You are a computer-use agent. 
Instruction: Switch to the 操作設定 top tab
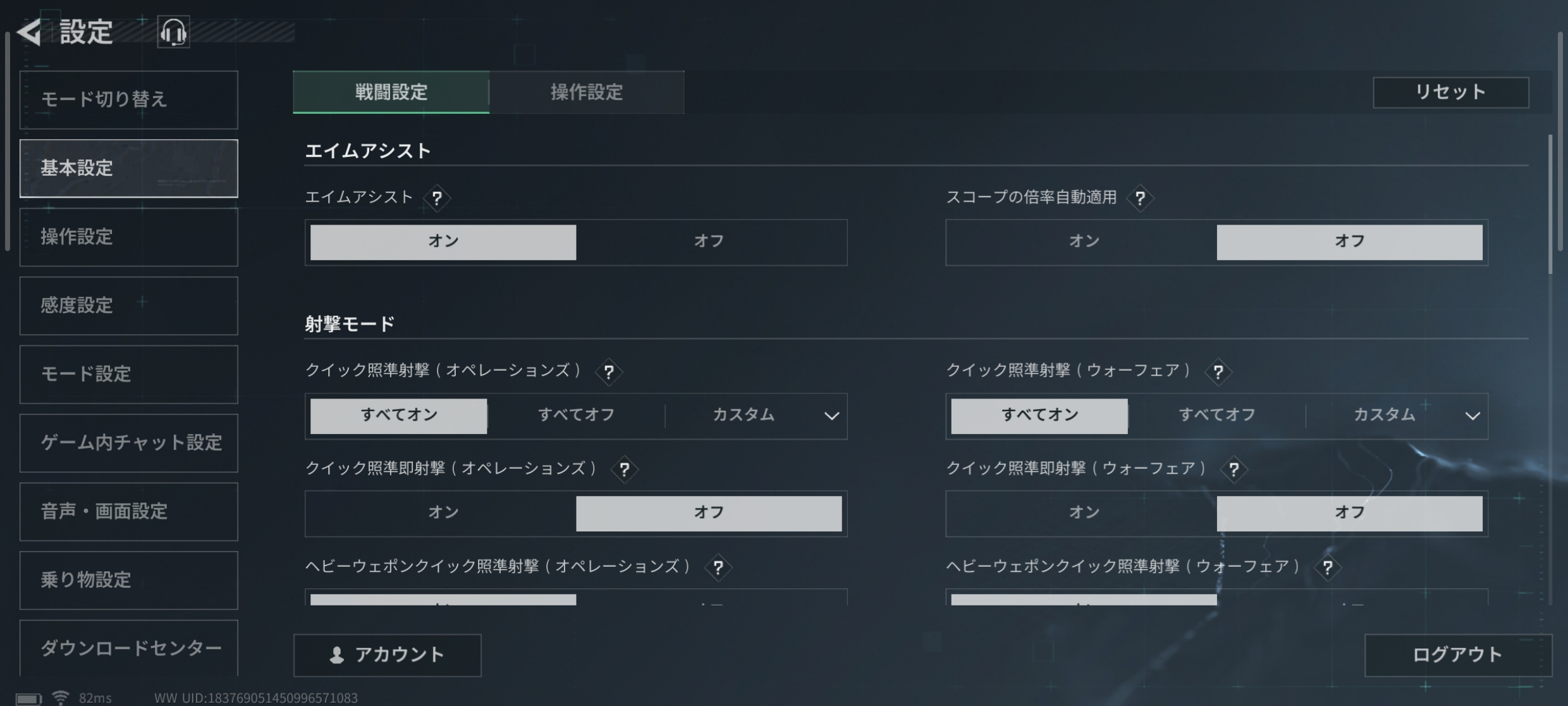point(586,92)
